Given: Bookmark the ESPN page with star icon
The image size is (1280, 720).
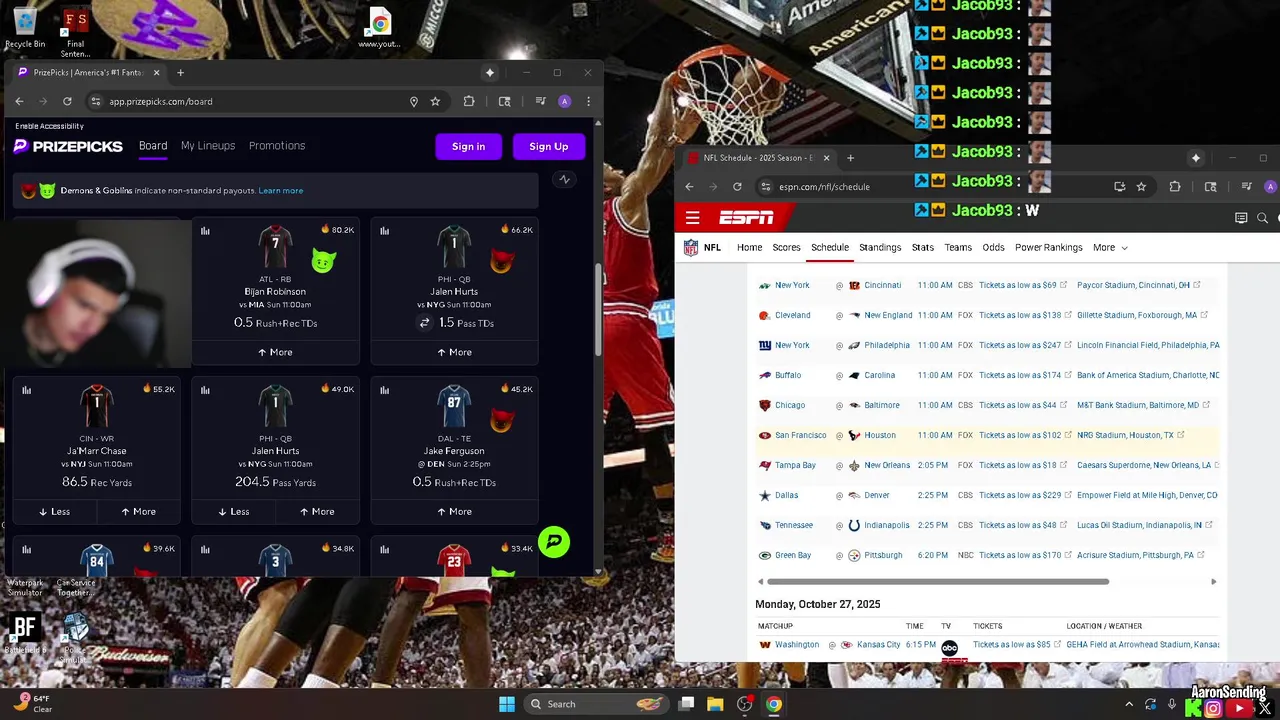Looking at the screenshot, I should click(x=1141, y=187).
